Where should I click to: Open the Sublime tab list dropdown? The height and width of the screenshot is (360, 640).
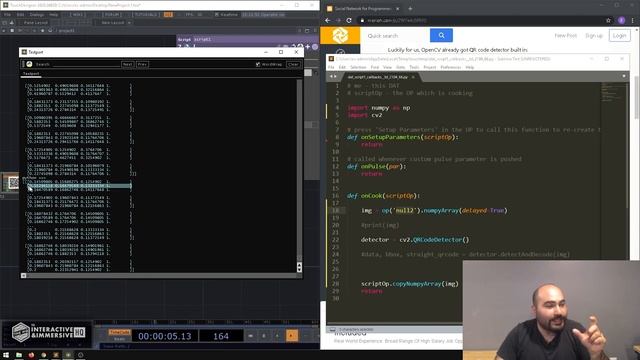click(x=624, y=76)
